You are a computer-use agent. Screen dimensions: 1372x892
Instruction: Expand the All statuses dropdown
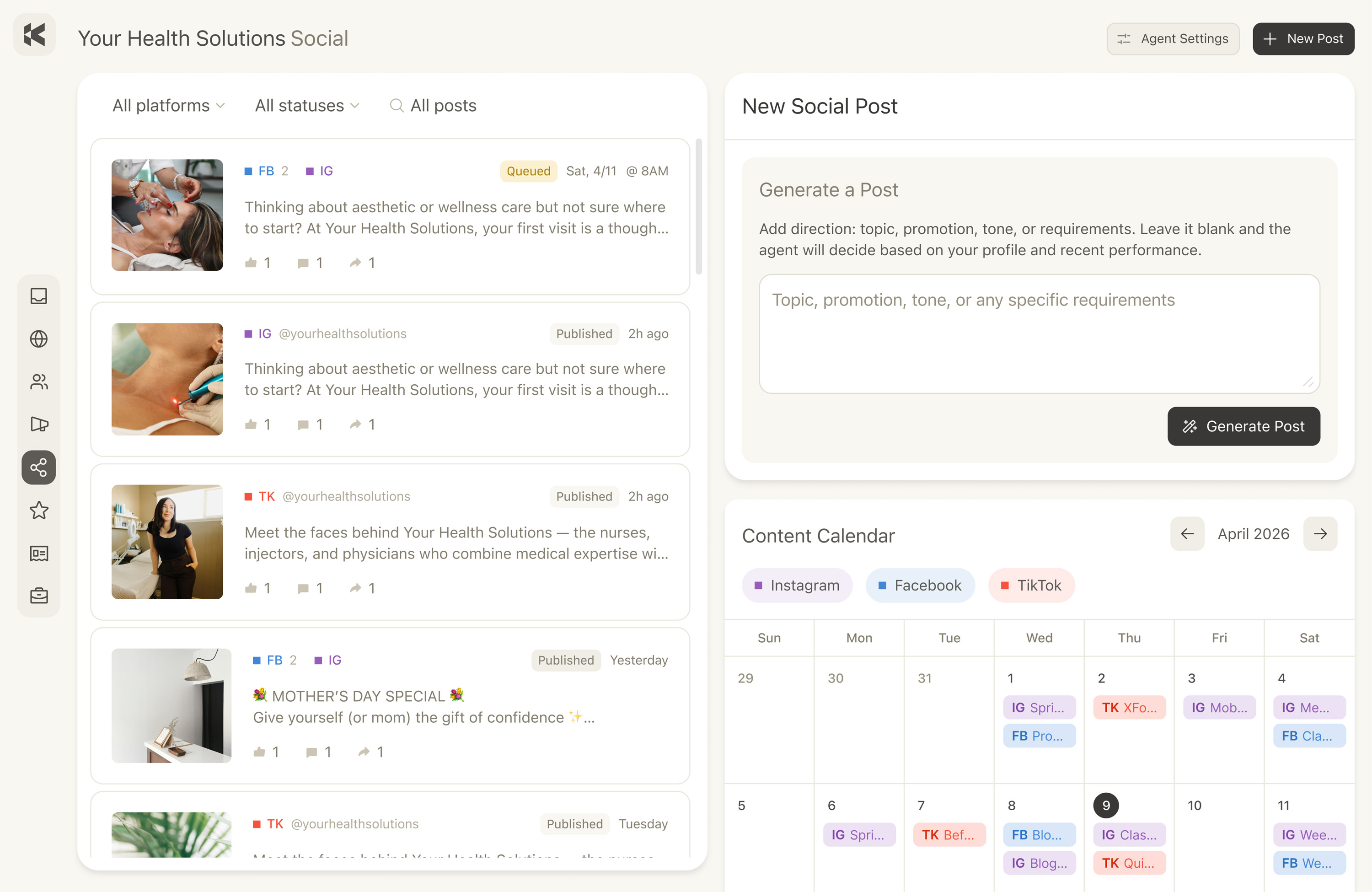[x=307, y=106]
